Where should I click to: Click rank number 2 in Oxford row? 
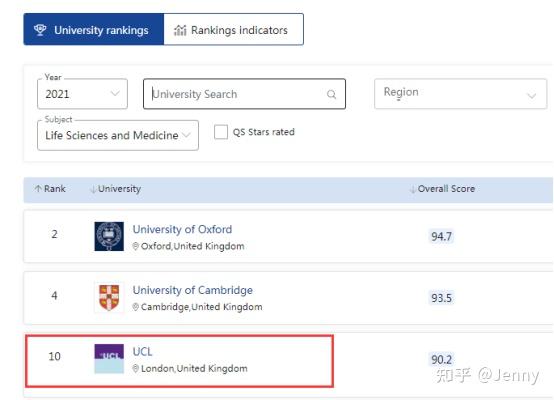tap(54, 234)
